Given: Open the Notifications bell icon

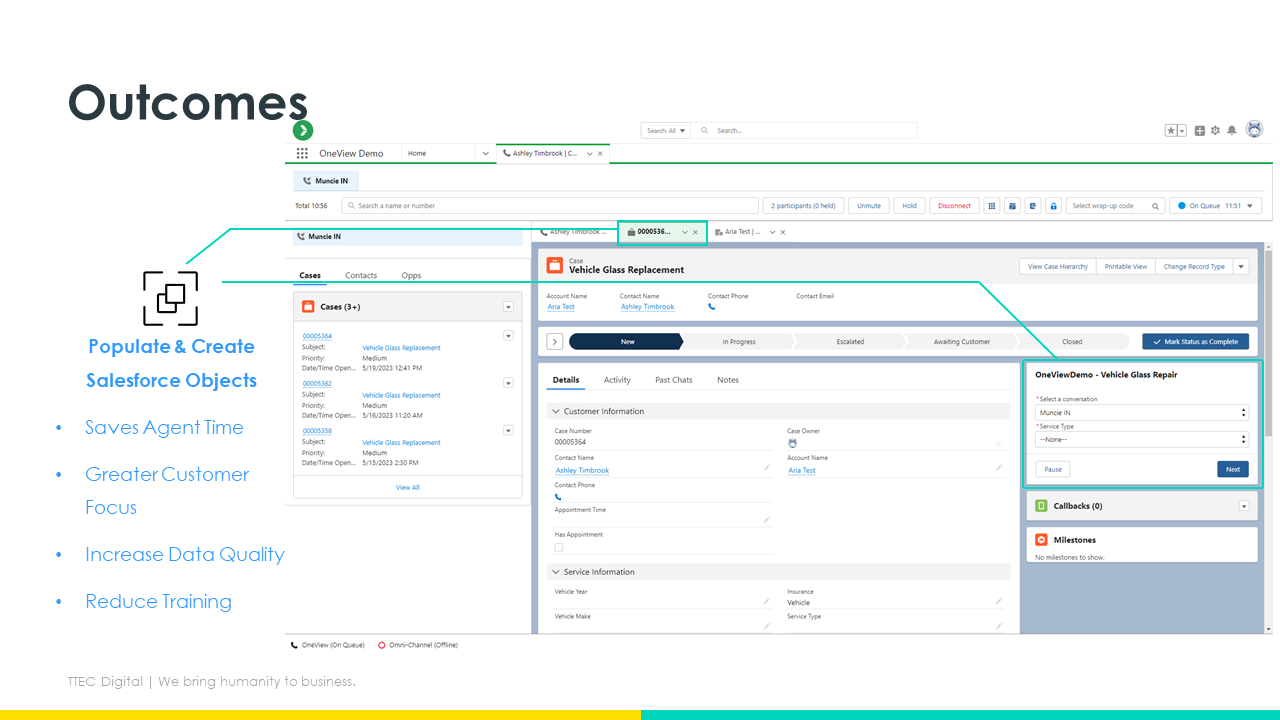Looking at the screenshot, I should tap(1232, 131).
